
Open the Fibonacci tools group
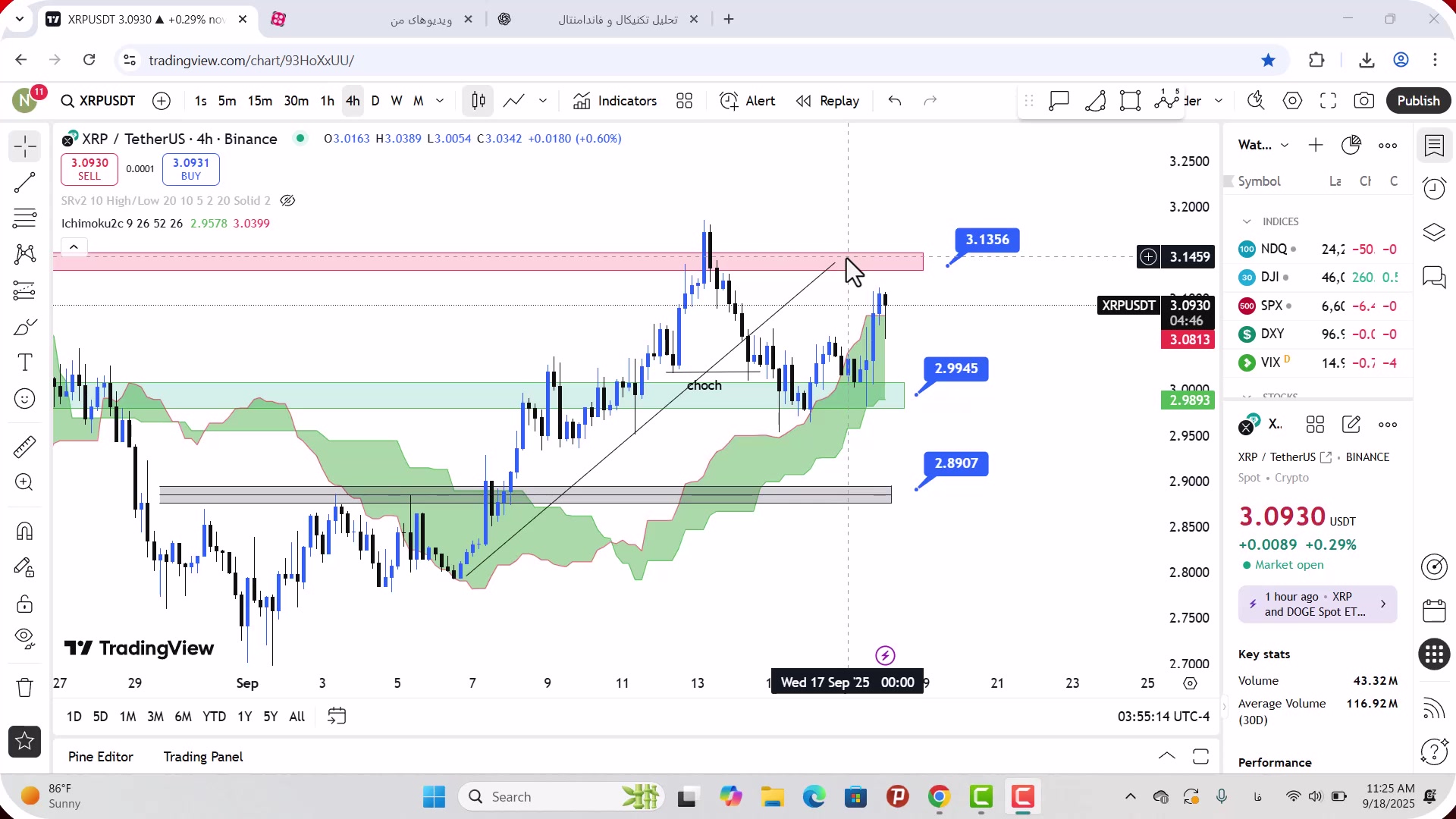coord(25,218)
